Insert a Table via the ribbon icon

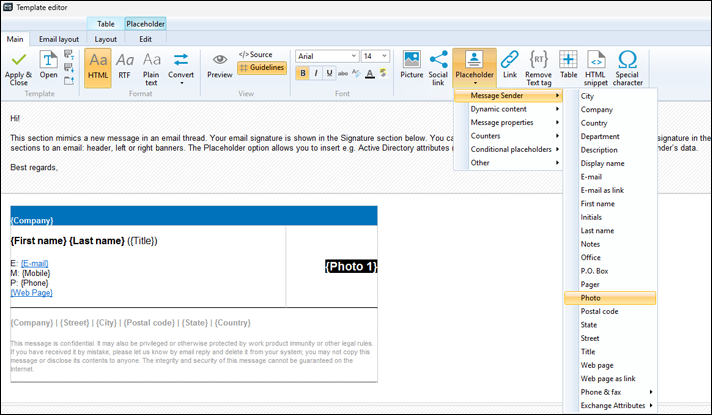tap(568, 62)
